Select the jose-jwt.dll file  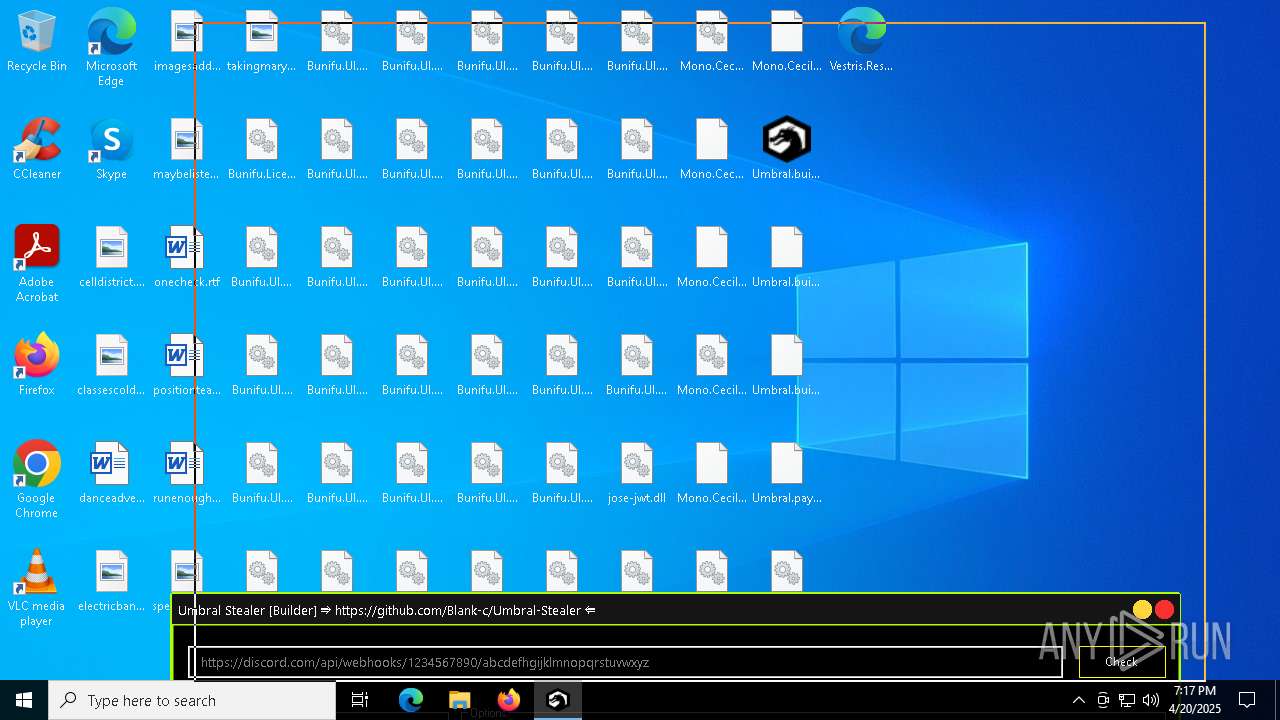tap(636, 473)
